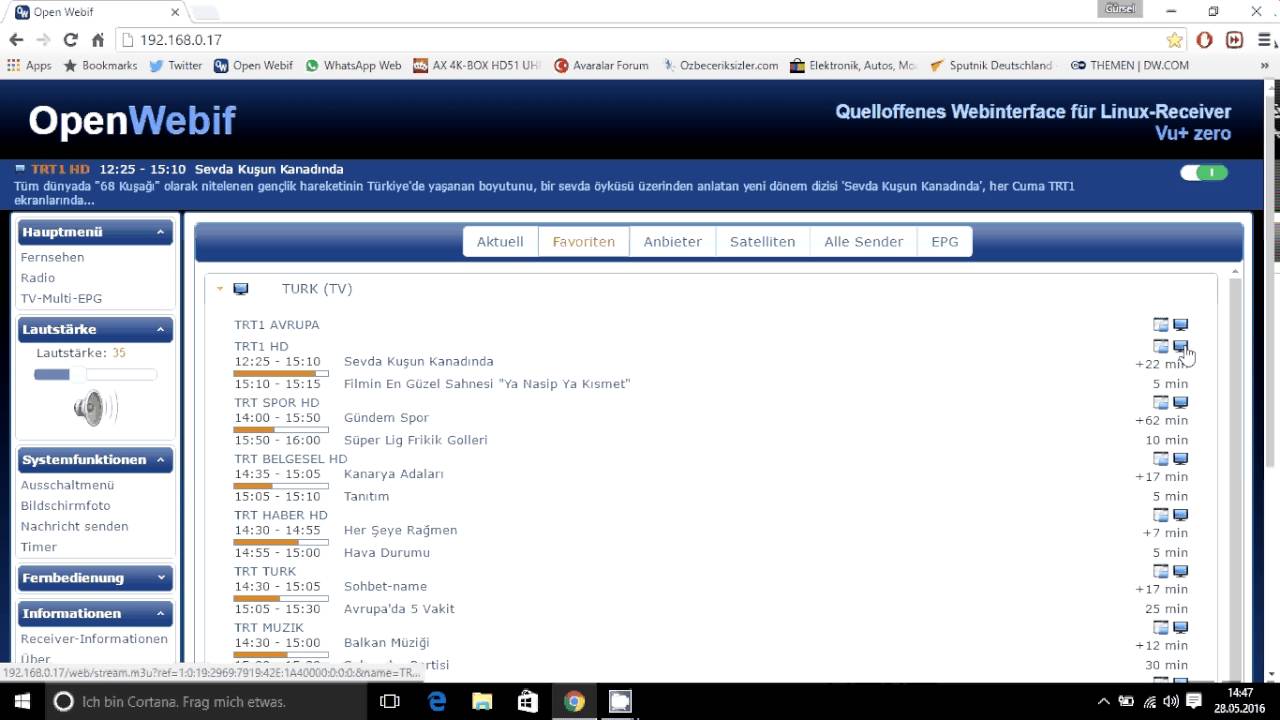This screenshot has width=1280, height=720.
Task: Collapse the Informationen panel
Action: pos(160,614)
